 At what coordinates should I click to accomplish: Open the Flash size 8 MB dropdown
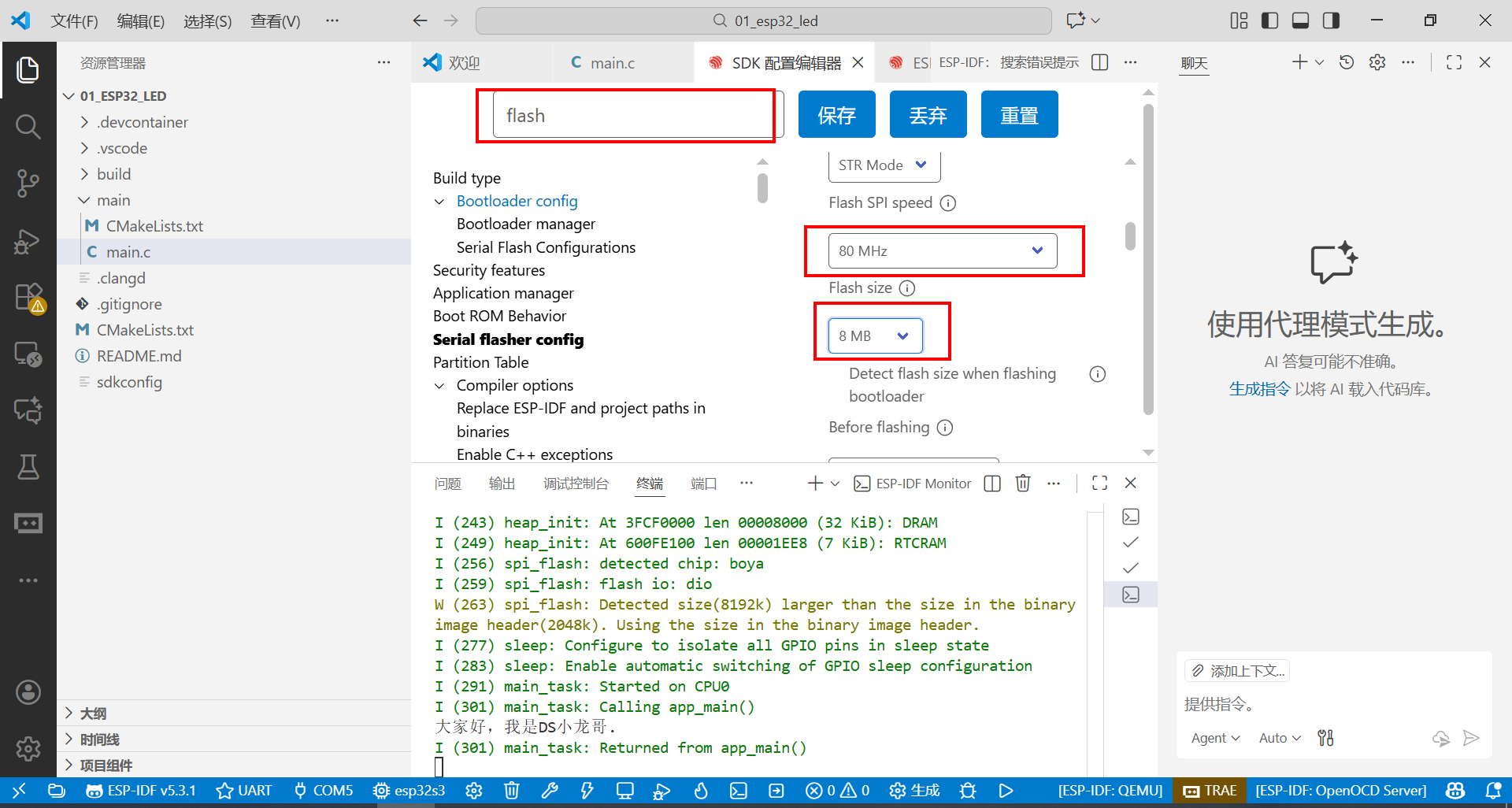tap(875, 335)
